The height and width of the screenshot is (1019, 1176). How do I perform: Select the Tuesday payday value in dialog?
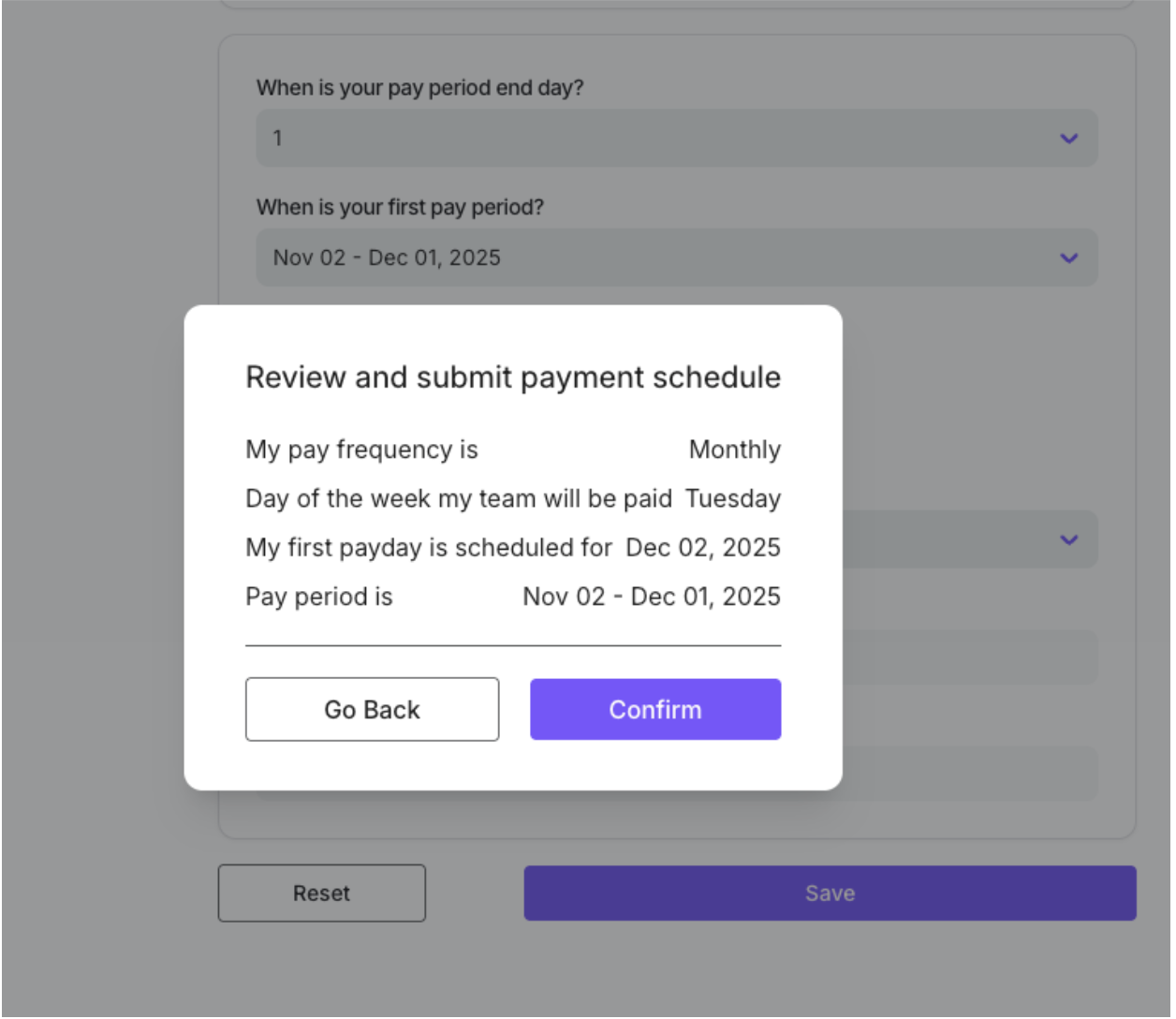[732, 499]
